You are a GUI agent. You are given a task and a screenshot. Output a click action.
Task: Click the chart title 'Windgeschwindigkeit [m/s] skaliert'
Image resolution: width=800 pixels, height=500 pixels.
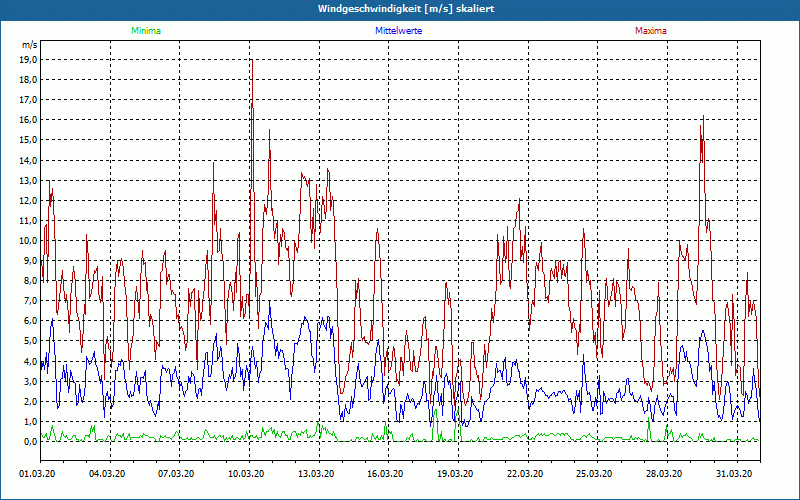pyautogui.click(x=406, y=9)
